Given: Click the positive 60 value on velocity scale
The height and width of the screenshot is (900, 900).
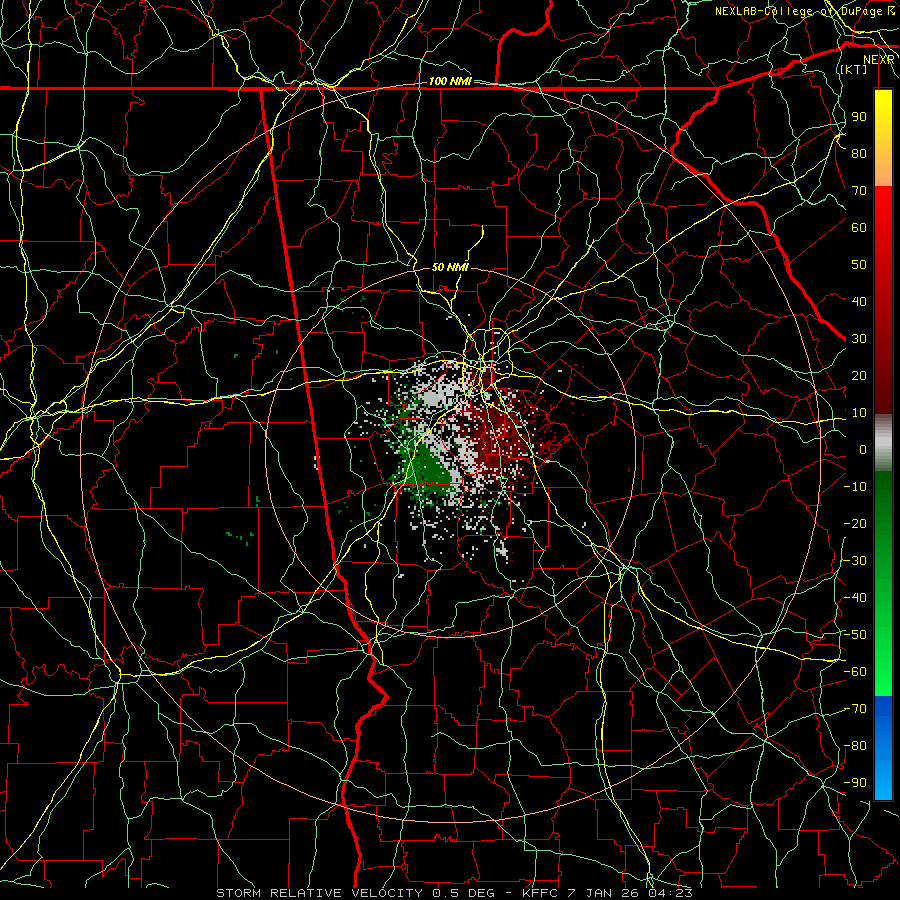Looking at the screenshot, I should 859,228.
